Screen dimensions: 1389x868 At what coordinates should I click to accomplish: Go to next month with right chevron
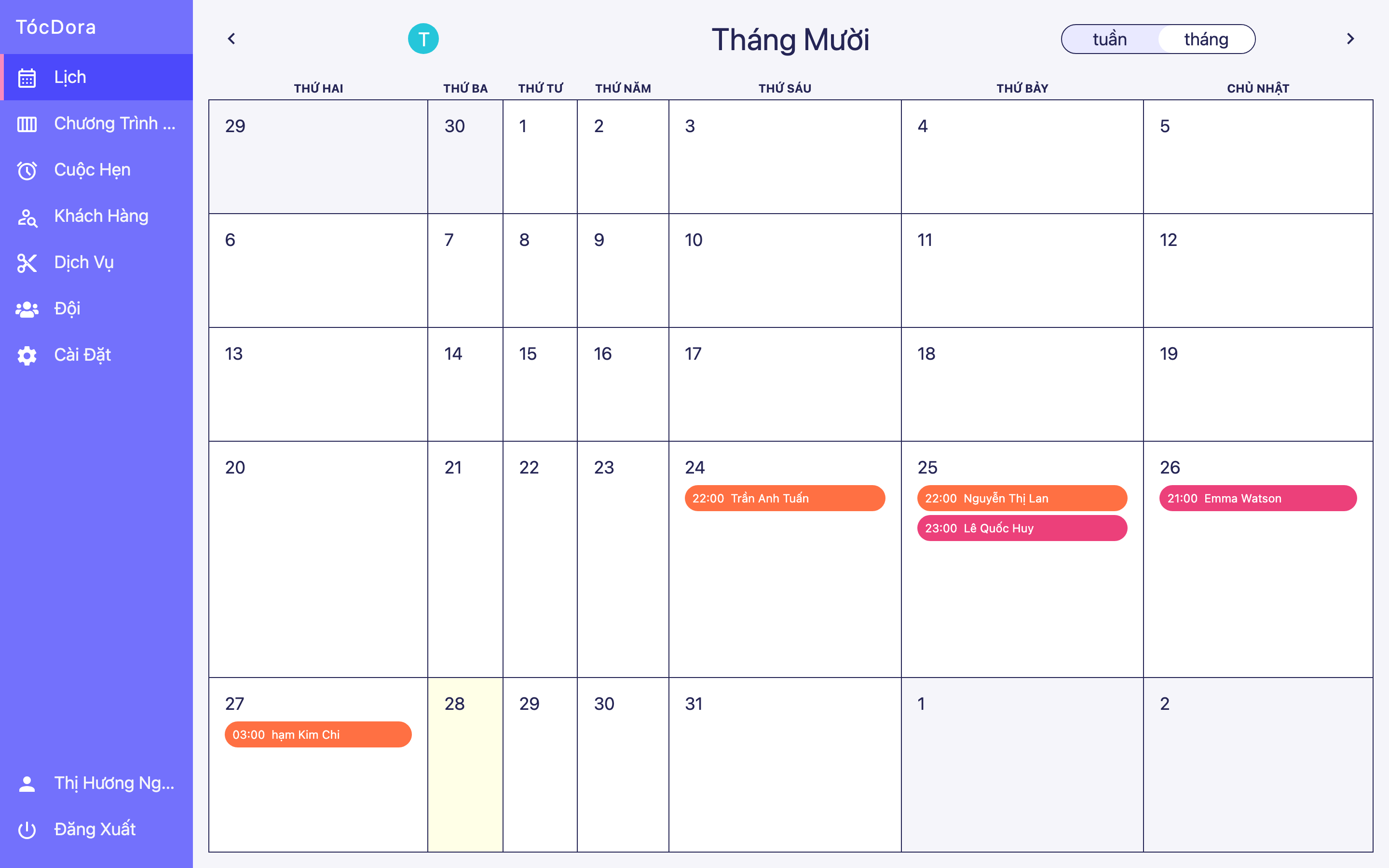[1350, 39]
